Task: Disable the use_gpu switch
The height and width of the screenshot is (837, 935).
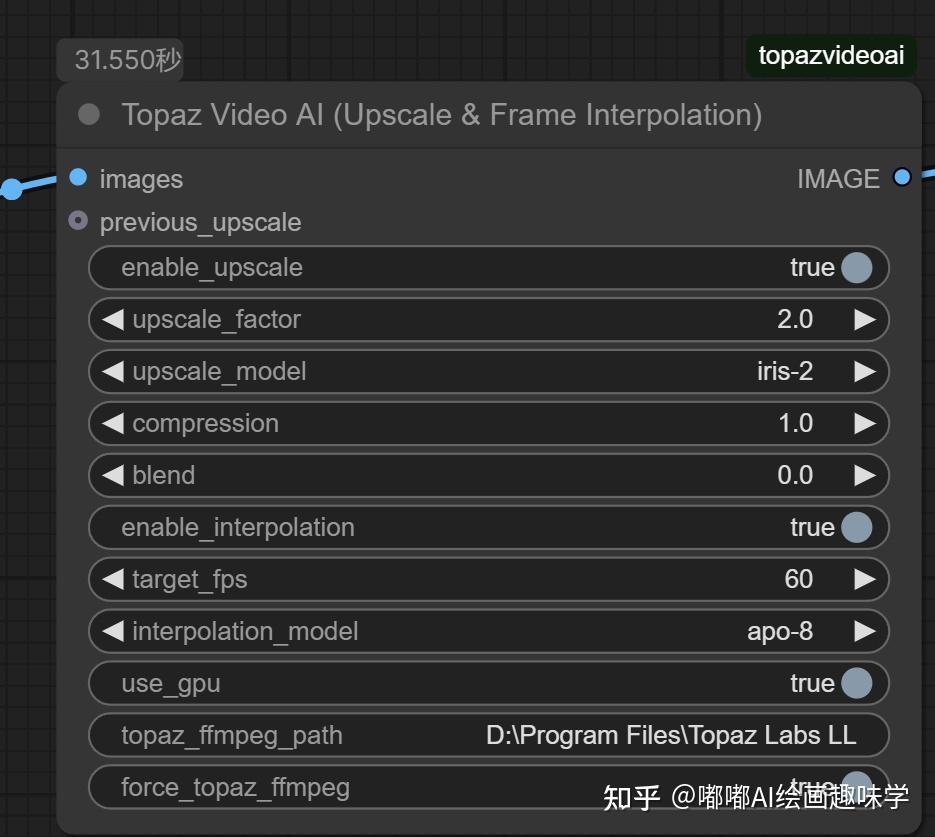Action: pyautogui.click(x=856, y=683)
